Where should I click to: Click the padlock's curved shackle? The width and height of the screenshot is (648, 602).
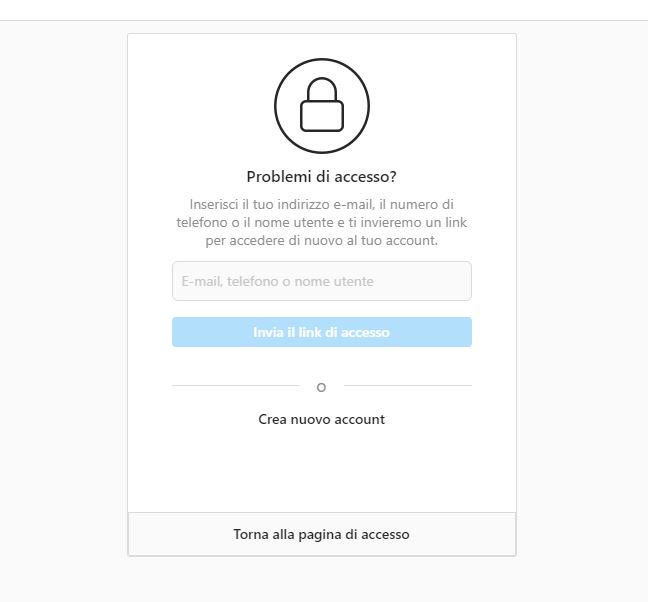pyautogui.click(x=322, y=88)
